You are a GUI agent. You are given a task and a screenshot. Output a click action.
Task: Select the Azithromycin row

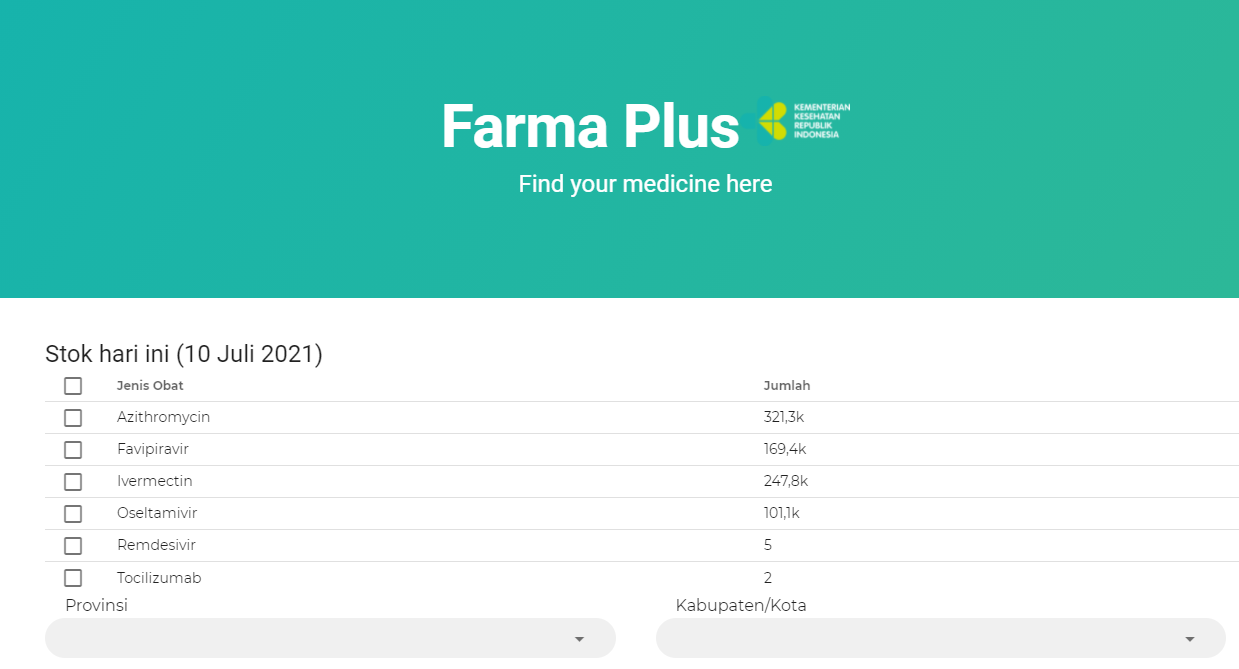[x=400, y=417]
